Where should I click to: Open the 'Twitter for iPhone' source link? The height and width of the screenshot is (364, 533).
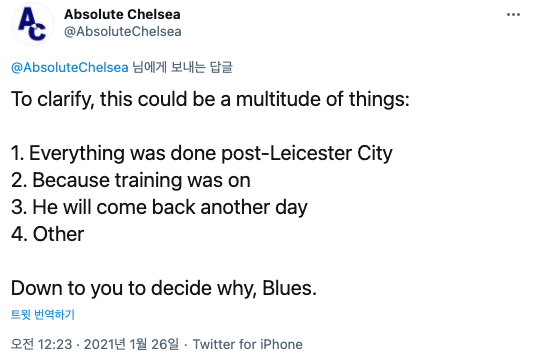pos(247,344)
